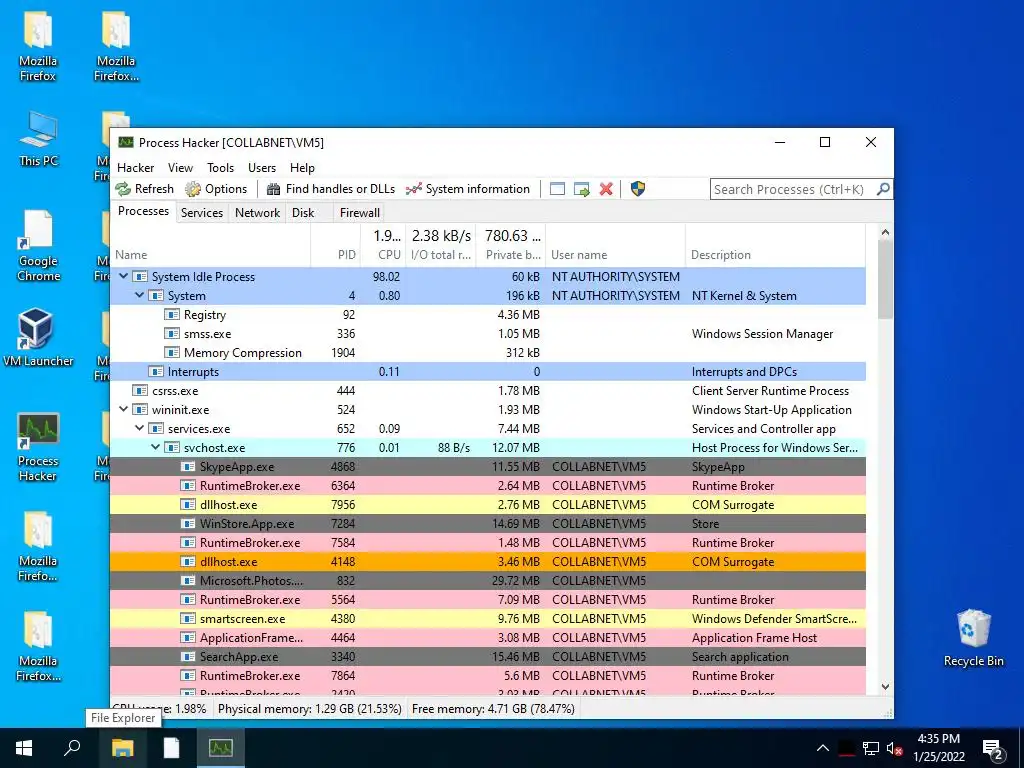Sort by the Private bytes column
The width and height of the screenshot is (1024, 768).
click(511, 246)
